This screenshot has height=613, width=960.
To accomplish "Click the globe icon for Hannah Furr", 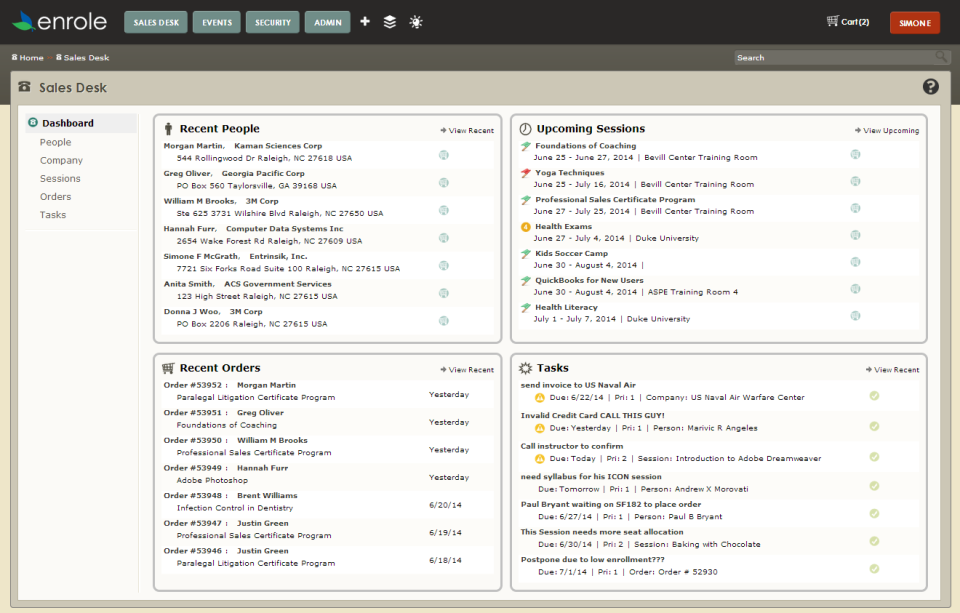I will [x=444, y=238].
